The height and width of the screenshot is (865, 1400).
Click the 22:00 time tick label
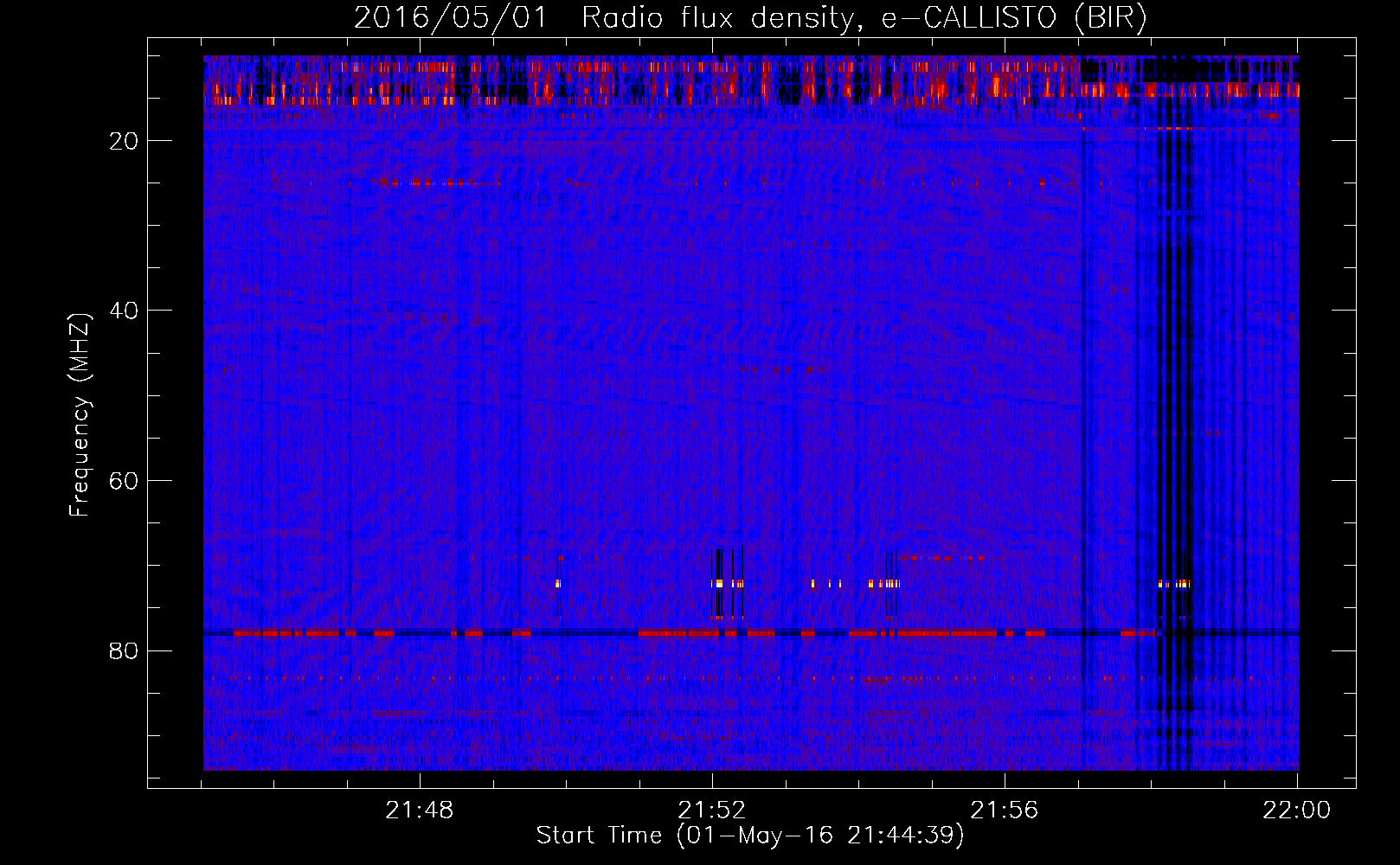(x=1297, y=811)
